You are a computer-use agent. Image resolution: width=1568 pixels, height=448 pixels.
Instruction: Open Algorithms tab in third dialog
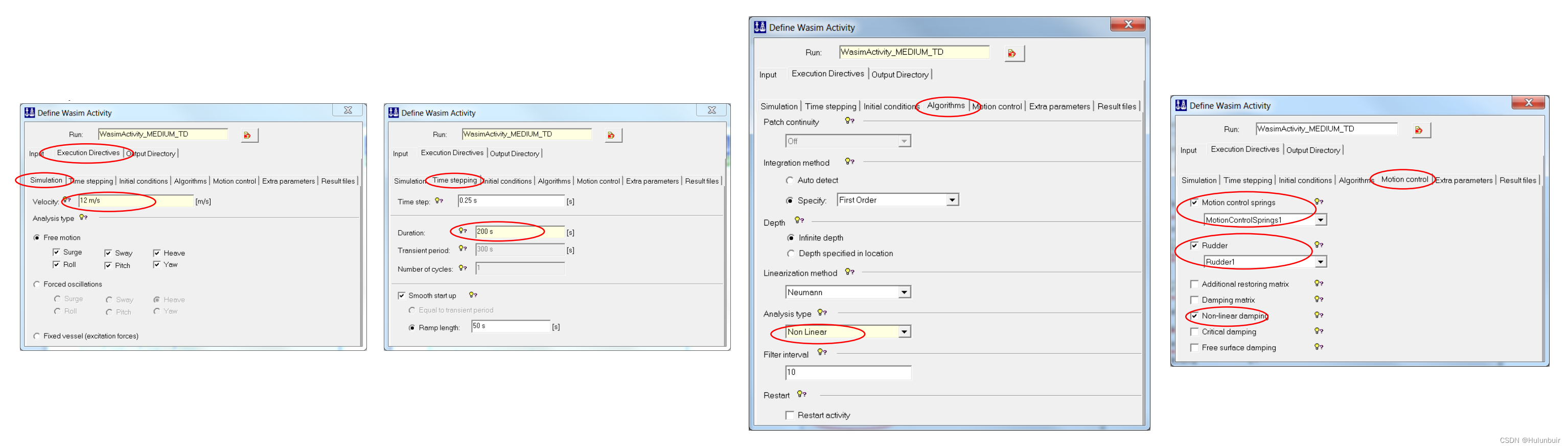[946, 106]
